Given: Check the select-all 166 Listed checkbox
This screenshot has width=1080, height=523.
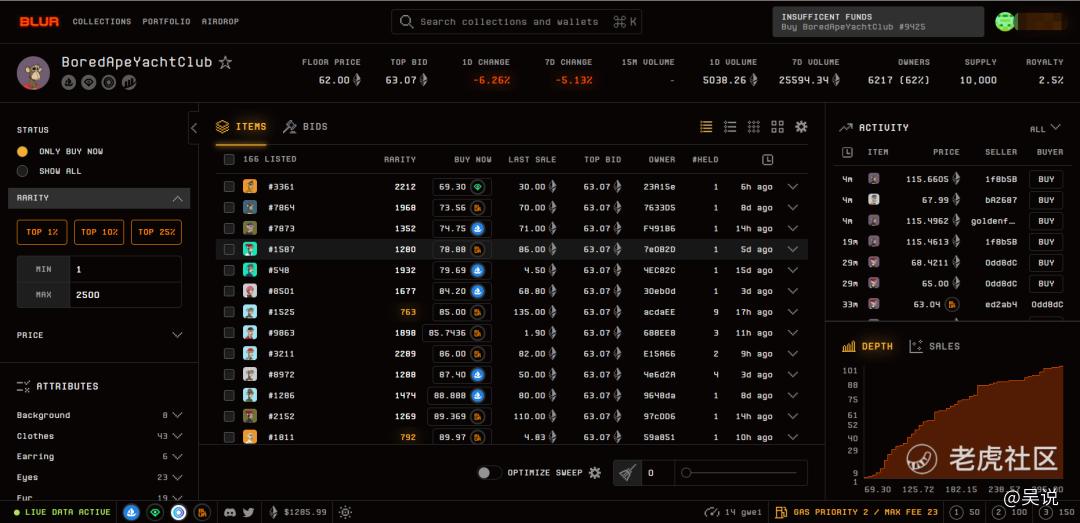Looking at the screenshot, I should tap(229, 159).
